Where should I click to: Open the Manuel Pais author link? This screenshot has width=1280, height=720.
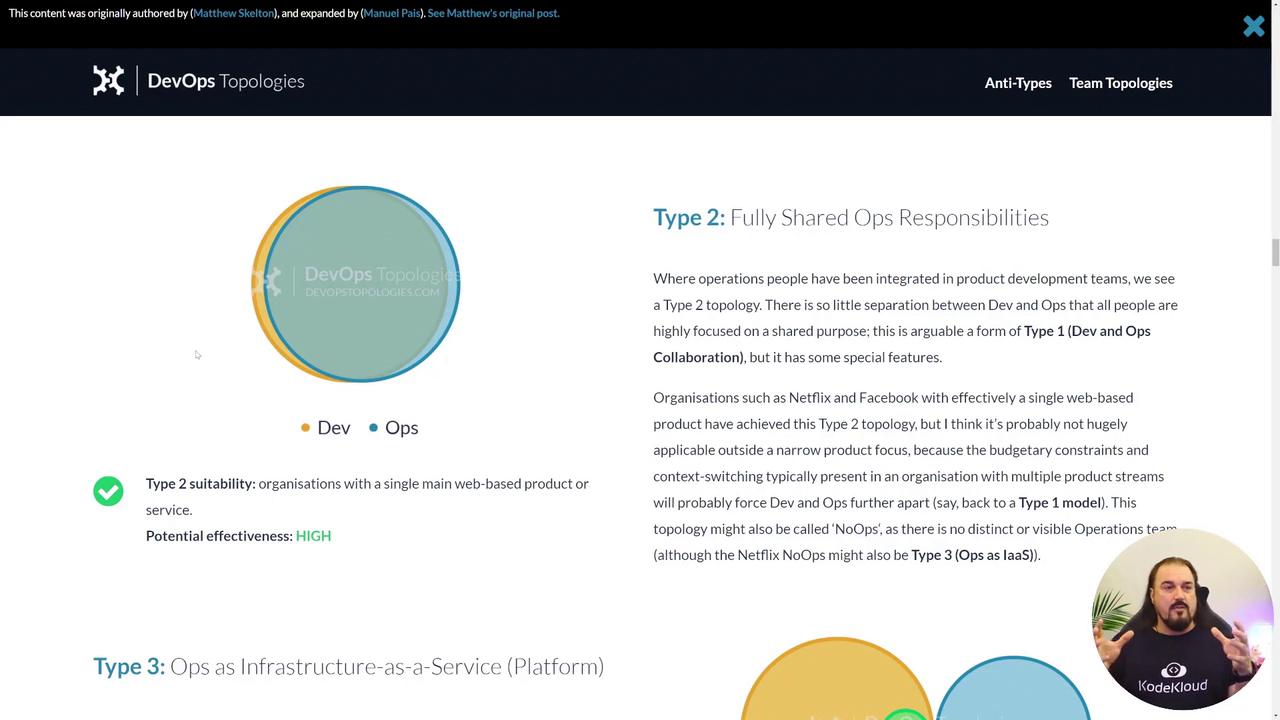coord(392,13)
